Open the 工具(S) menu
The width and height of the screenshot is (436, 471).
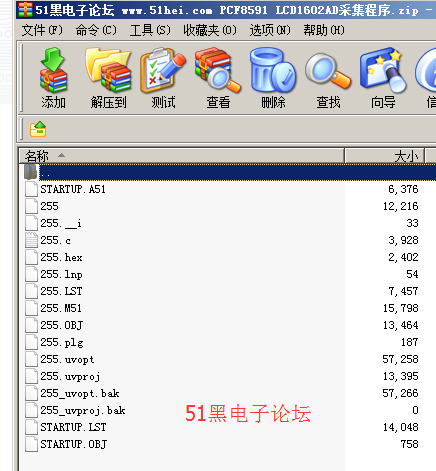(x=150, y=30)
